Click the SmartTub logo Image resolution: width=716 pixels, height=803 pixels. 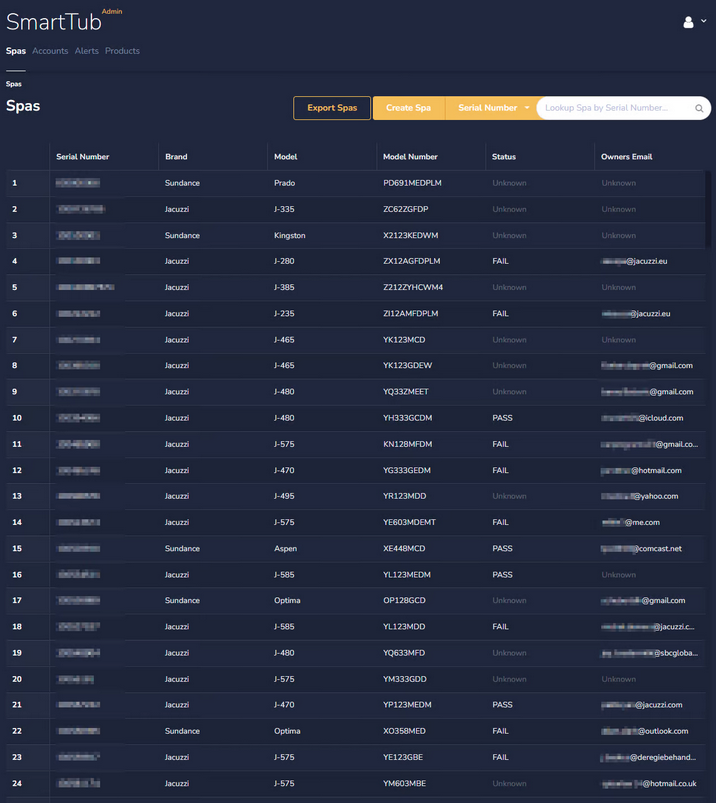[x=54, y=22]
